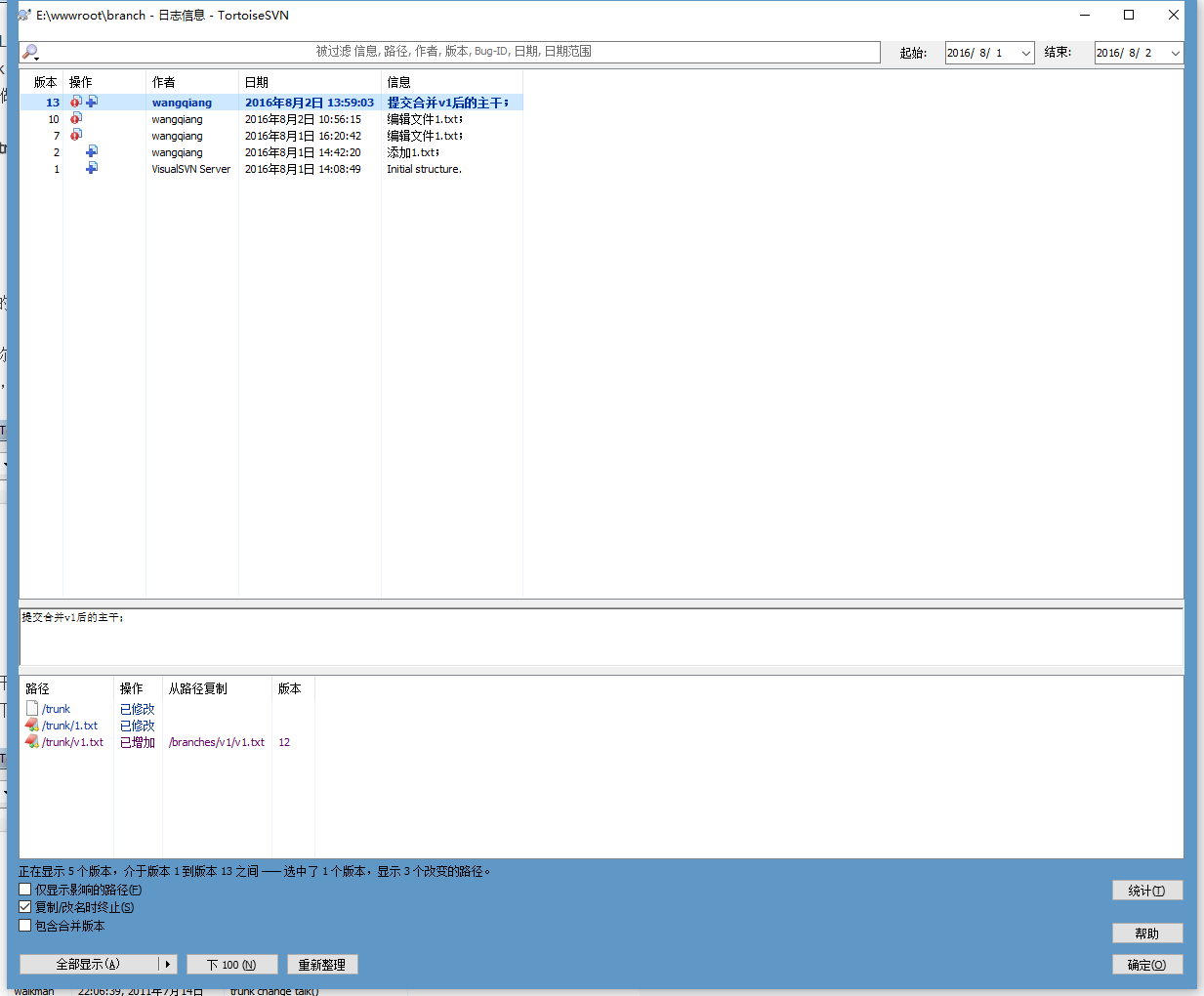Uncheck 复制/改名时终止 checkbox
The width and height of the screenshot is (1204, 996).
coord(25,907)
